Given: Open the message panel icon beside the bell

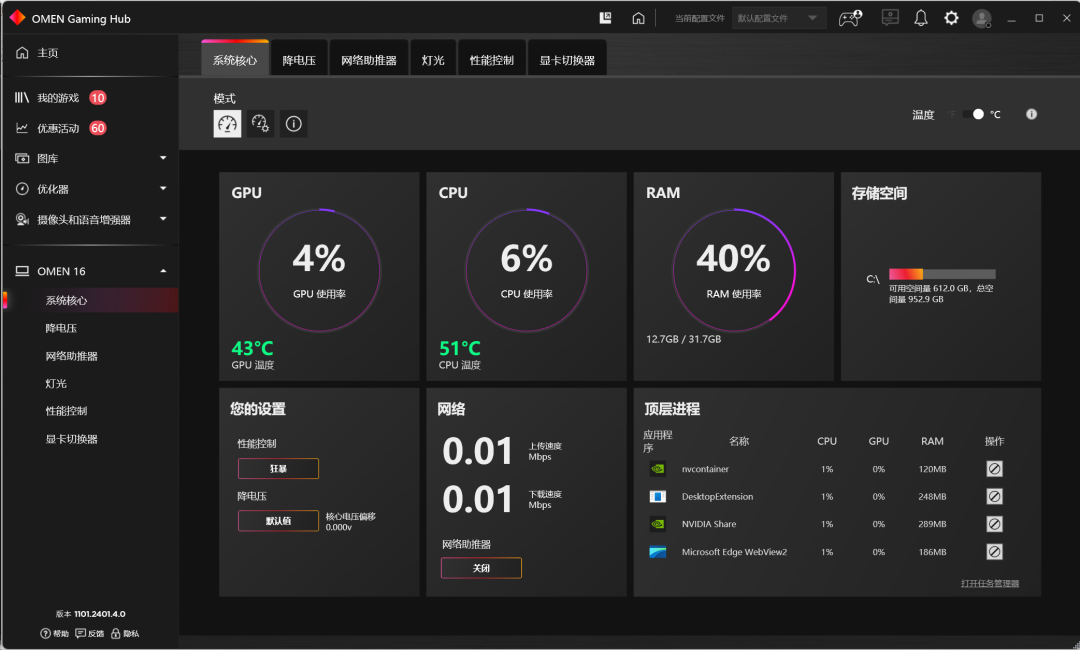Looking at the screenshot, I should coord(890,17).
